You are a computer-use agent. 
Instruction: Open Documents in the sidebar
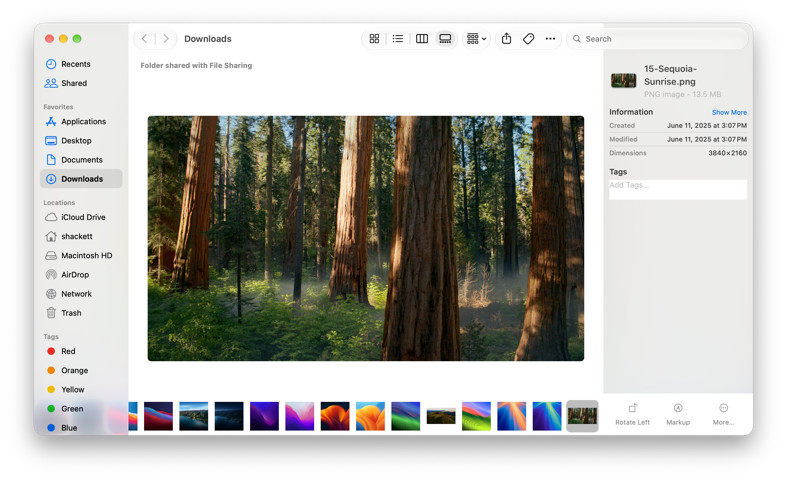click(81, 160)
